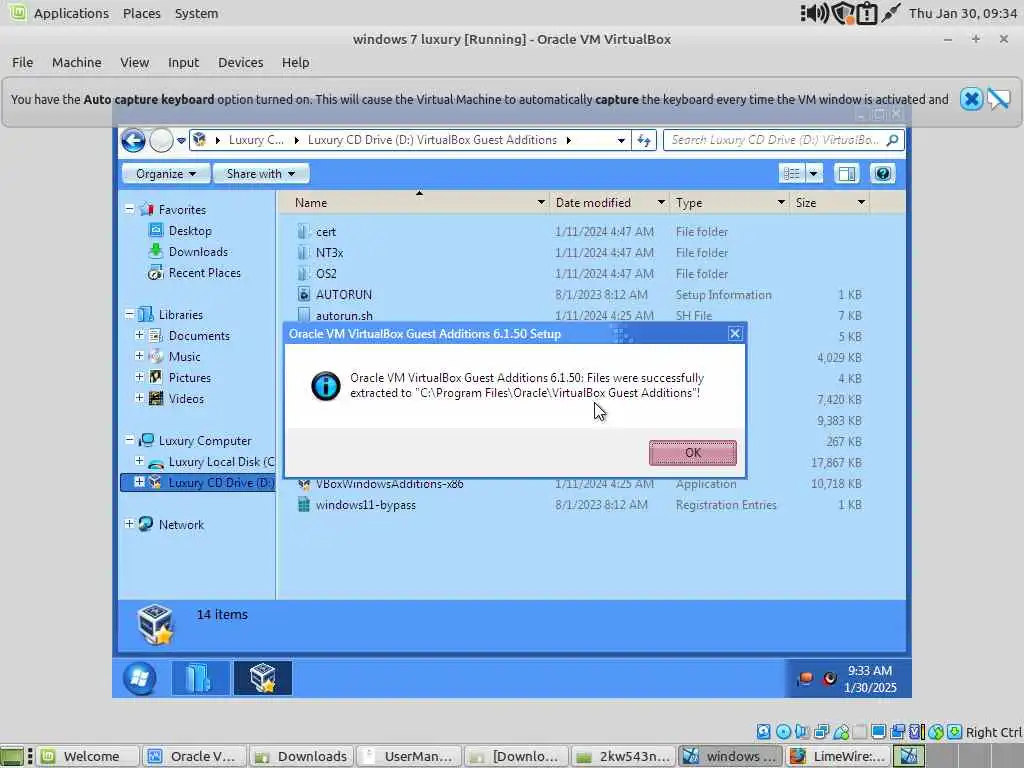Select the AUTORUN setup information file

344,295
